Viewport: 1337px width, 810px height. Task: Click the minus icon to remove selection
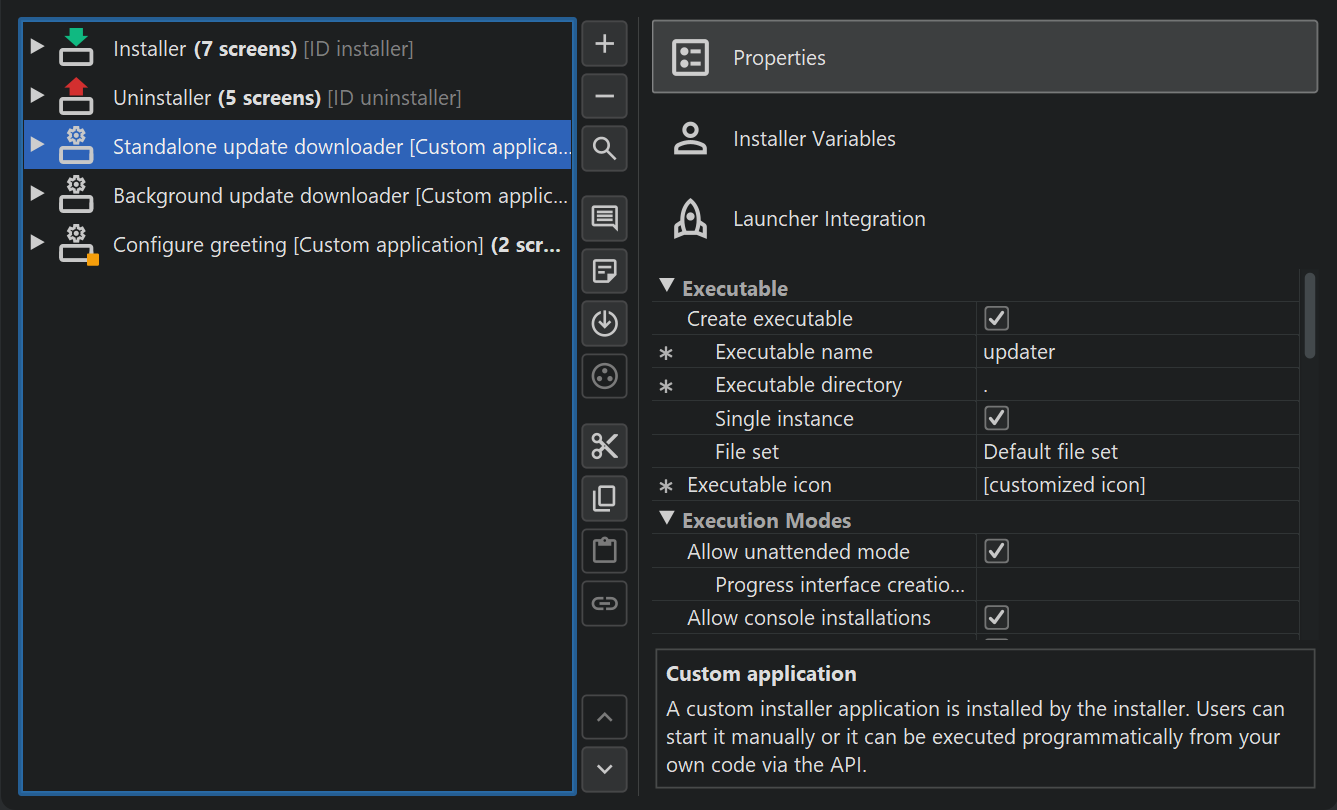tap(604, 97)
